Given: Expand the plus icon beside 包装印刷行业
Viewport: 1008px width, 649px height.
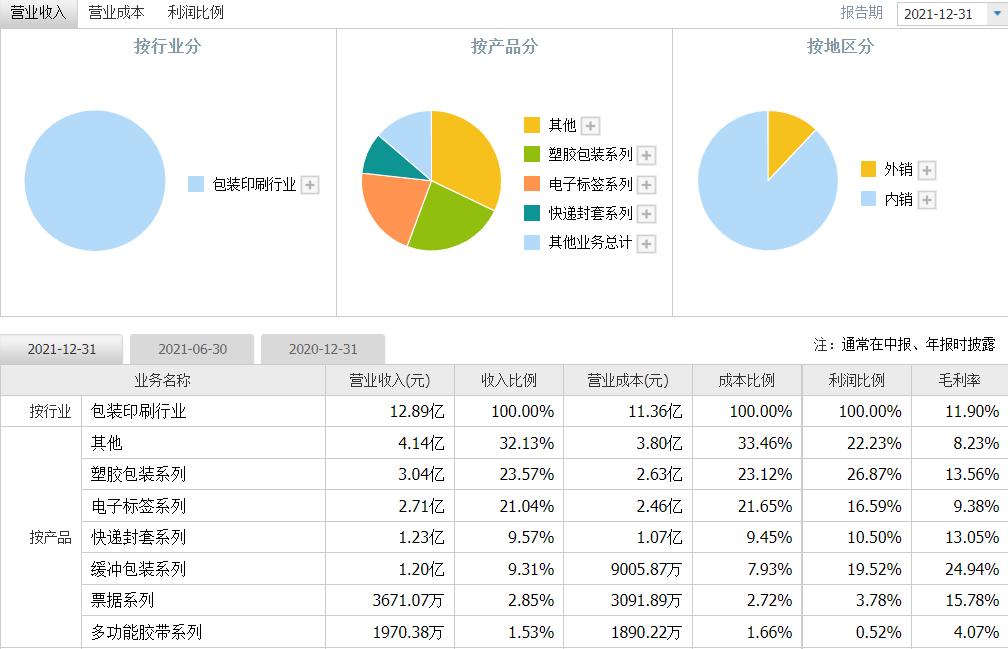Looking at the screenshot, I should click(310, 185).
